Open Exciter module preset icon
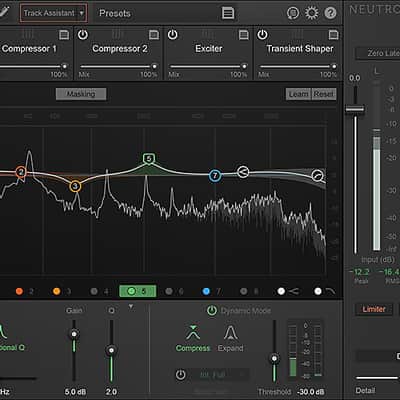400x400 pixels. click(x=244, y=35)
